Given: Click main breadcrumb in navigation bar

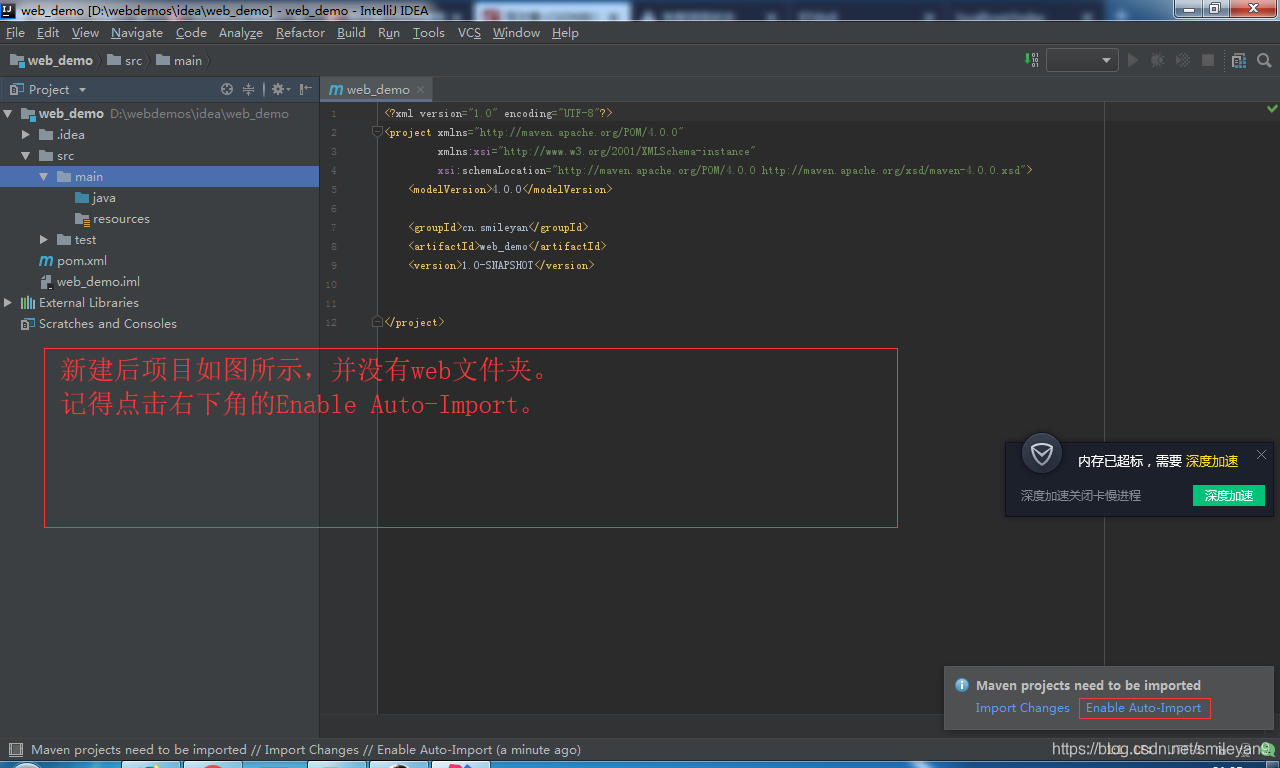Looking at the screenshot, I should (179, 60).
